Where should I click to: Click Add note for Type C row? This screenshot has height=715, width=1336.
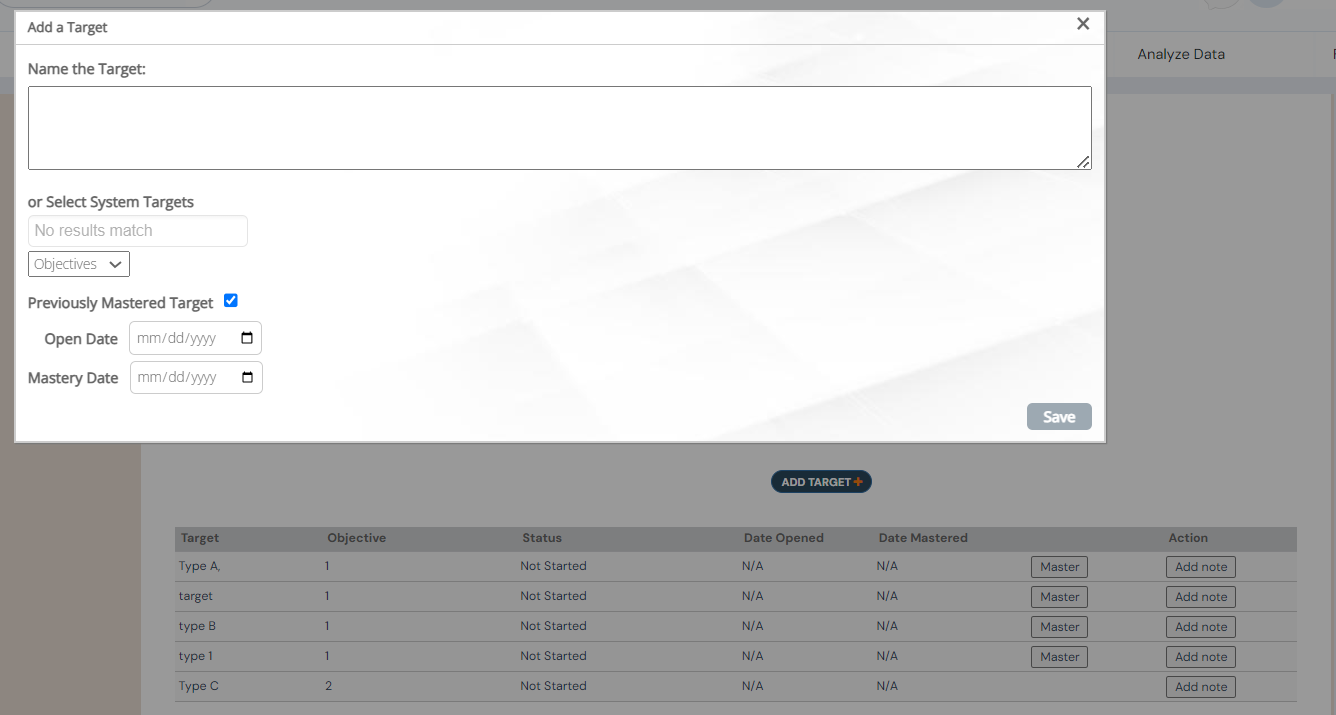coord(1200,687)
